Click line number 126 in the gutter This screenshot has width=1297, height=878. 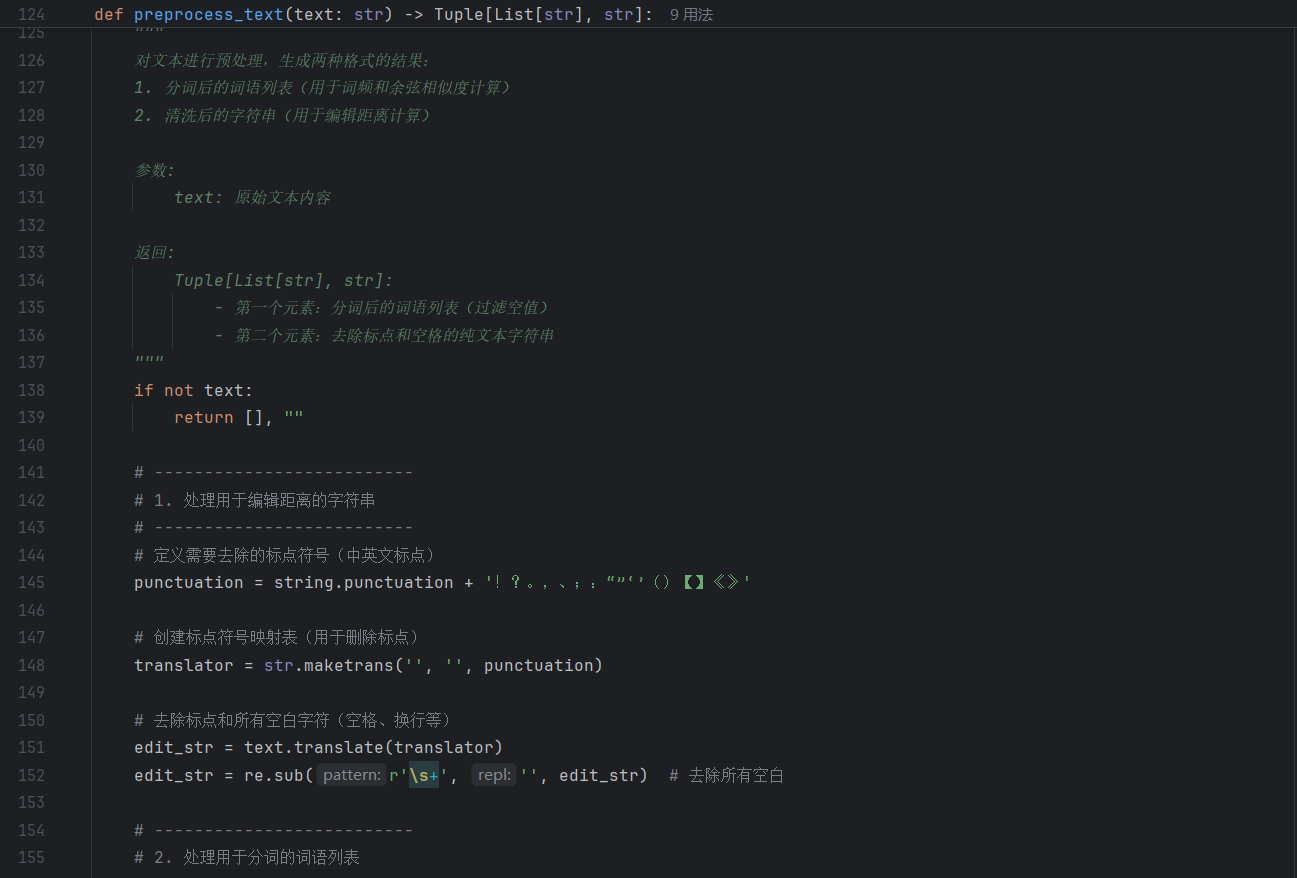[31, 60]
